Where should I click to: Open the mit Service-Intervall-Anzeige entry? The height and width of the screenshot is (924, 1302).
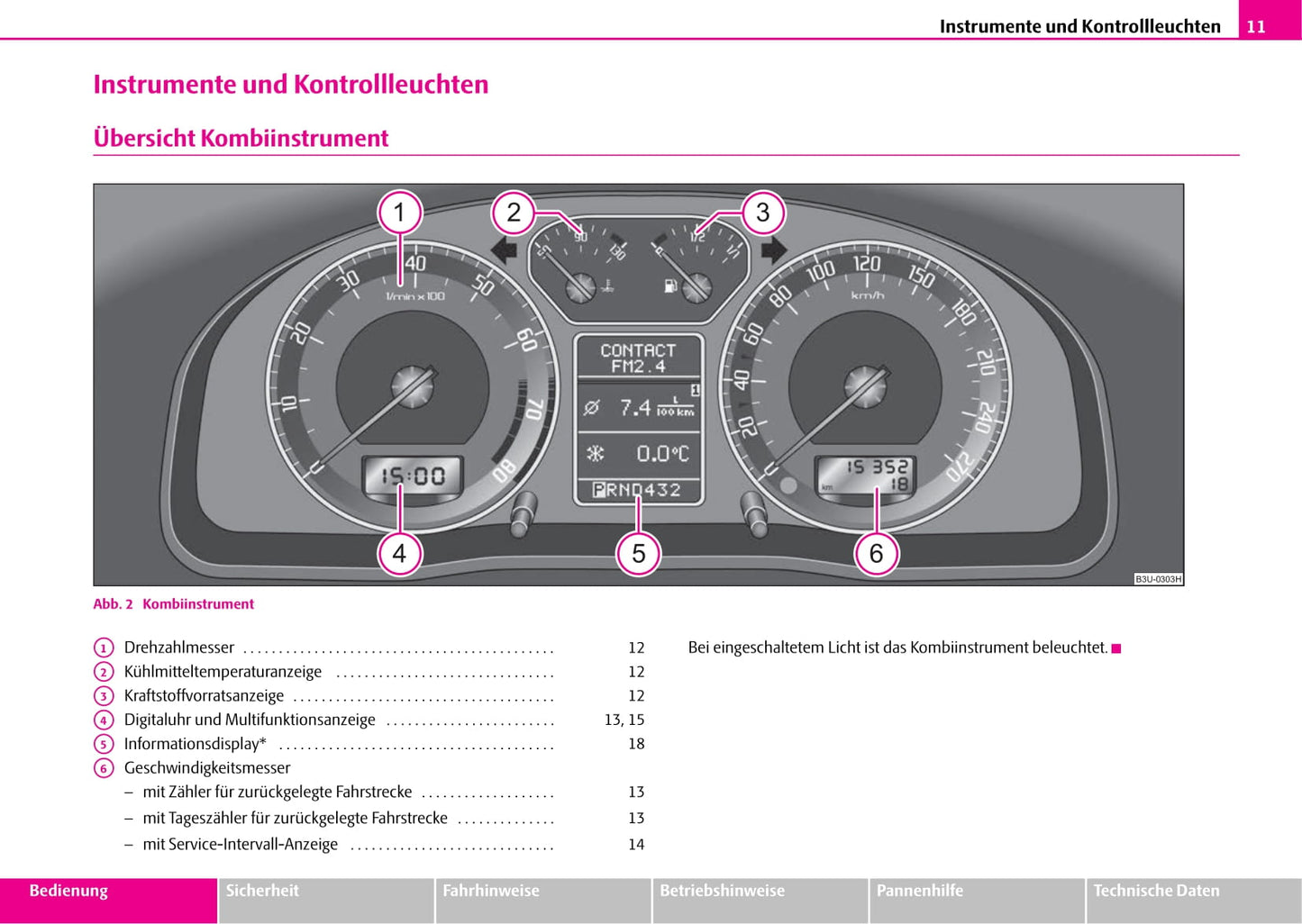point(240,845)
